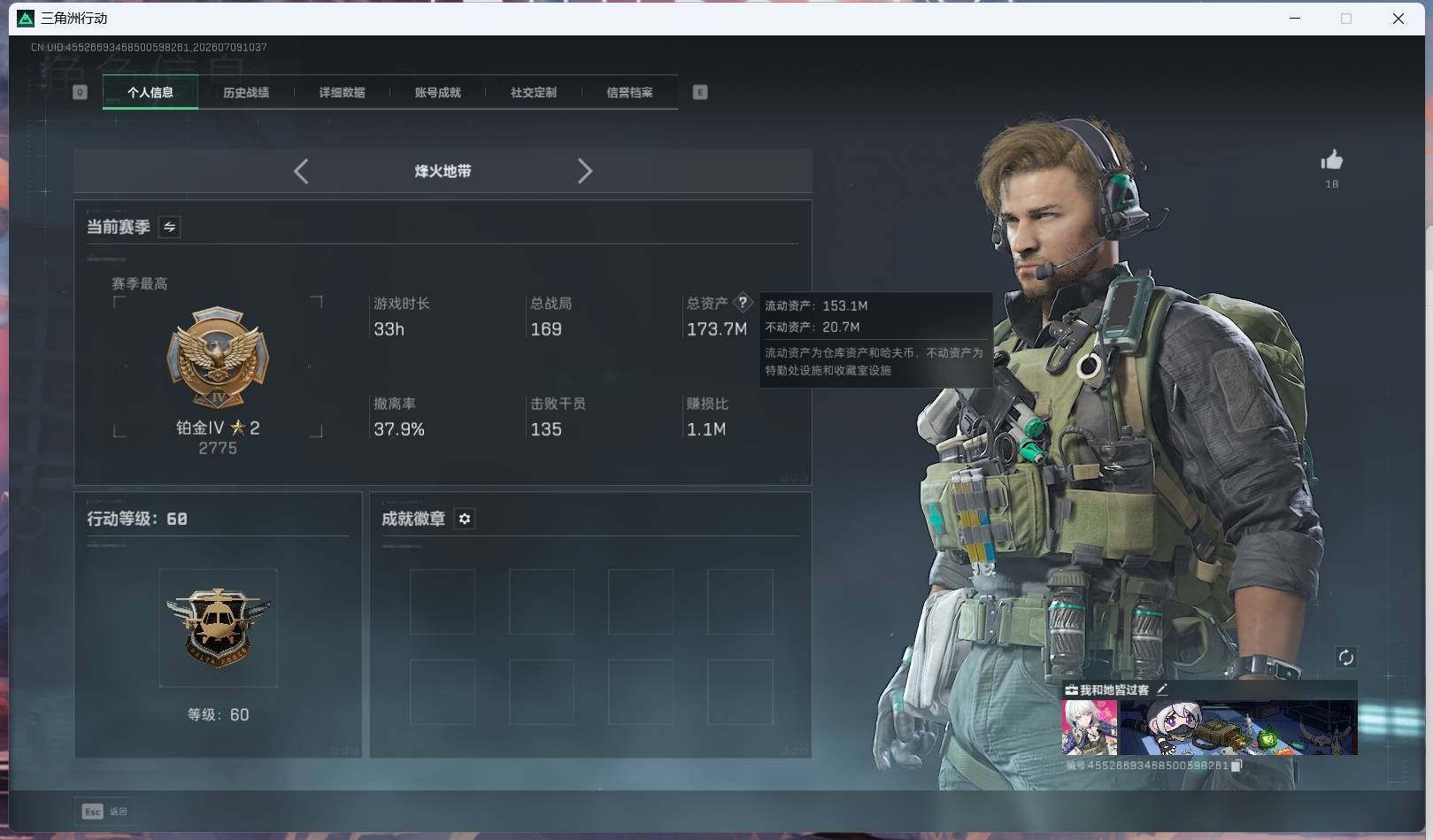Click the question mark beside 总资产
The height and width of the screenshot is (840, 1433).
pyautogui.click(x=743, y=303)
